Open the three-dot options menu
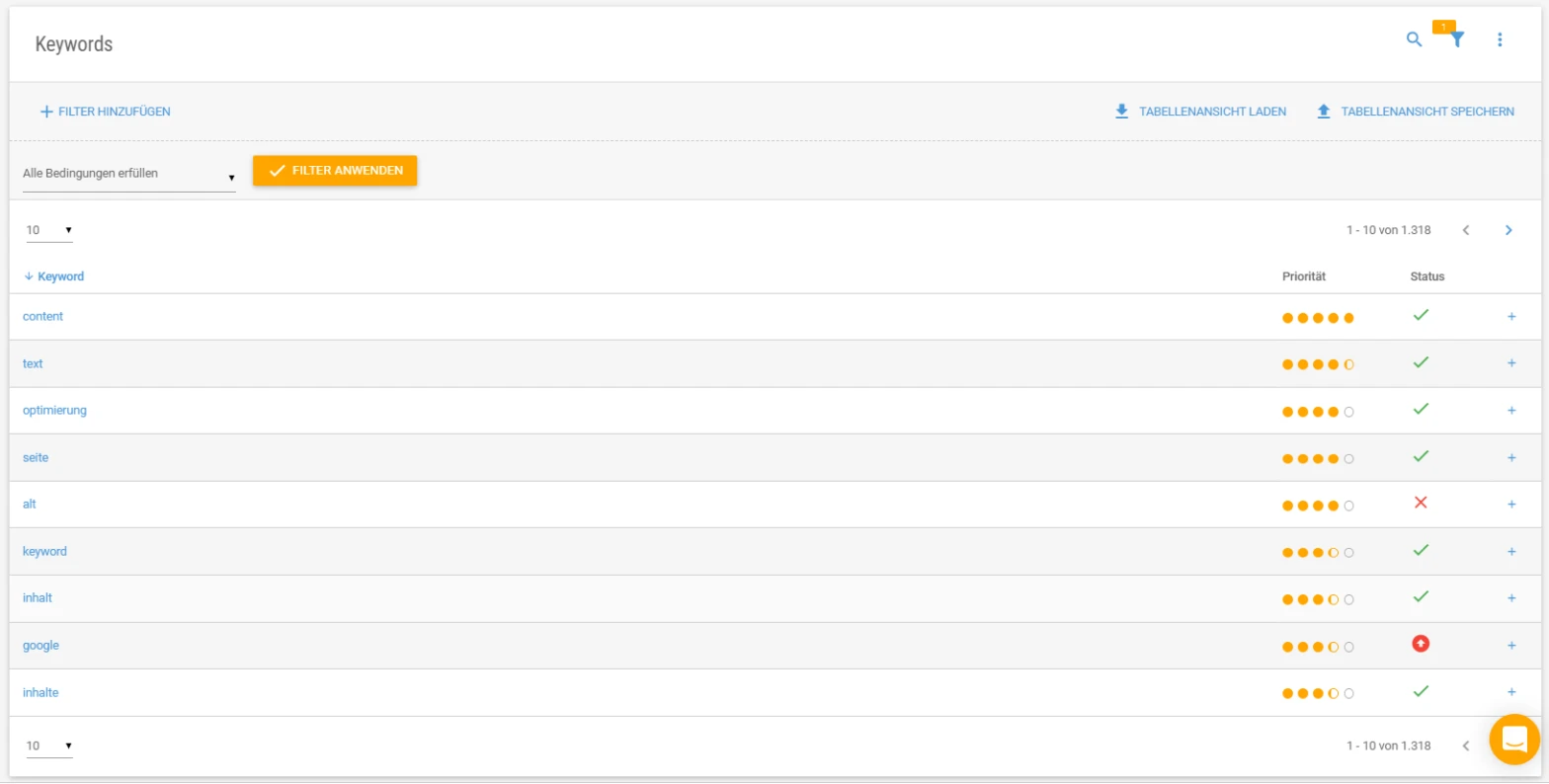This screenshot has height=784, width=1549. (x=1500, y=39)
